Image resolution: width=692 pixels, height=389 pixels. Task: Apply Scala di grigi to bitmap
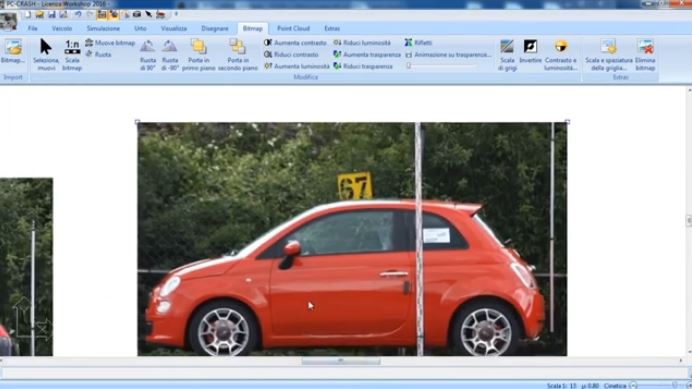click(507, 55)
